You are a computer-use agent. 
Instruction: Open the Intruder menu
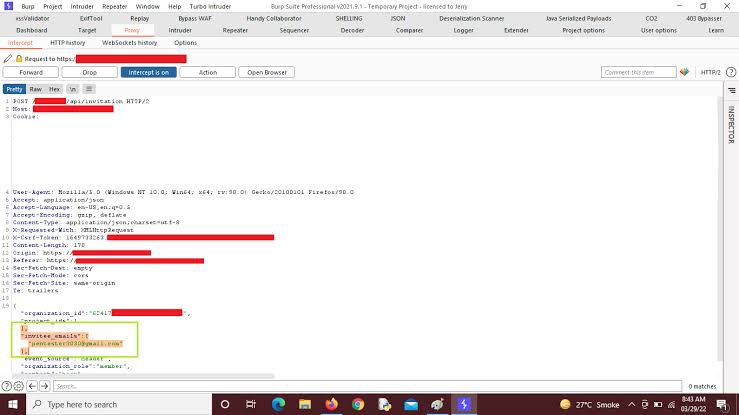(x=82, y=7)
